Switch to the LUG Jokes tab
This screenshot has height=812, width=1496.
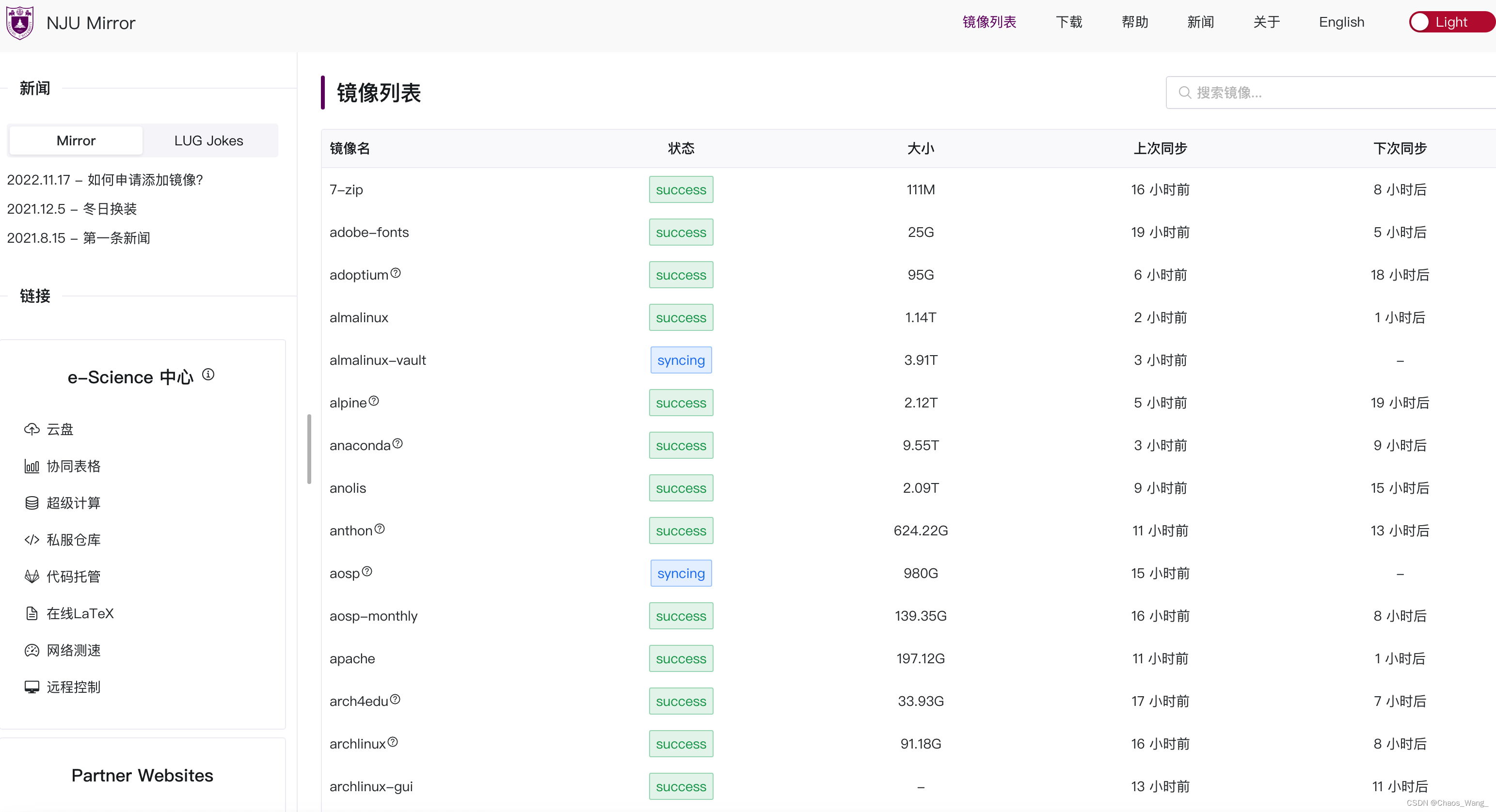click(208, 140)
